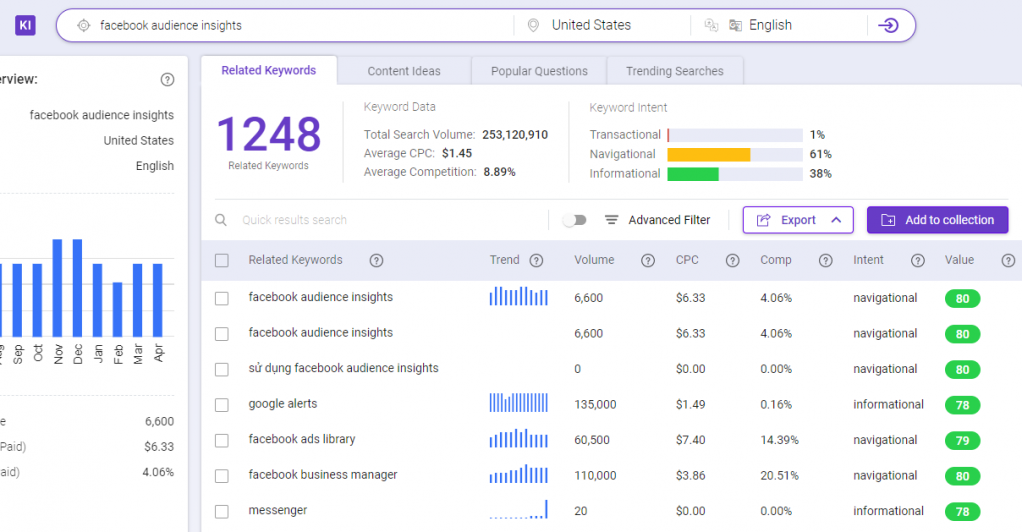Click the Navigational intent bar
This screenshot has height=532, width=1022.
click(735, 155)
